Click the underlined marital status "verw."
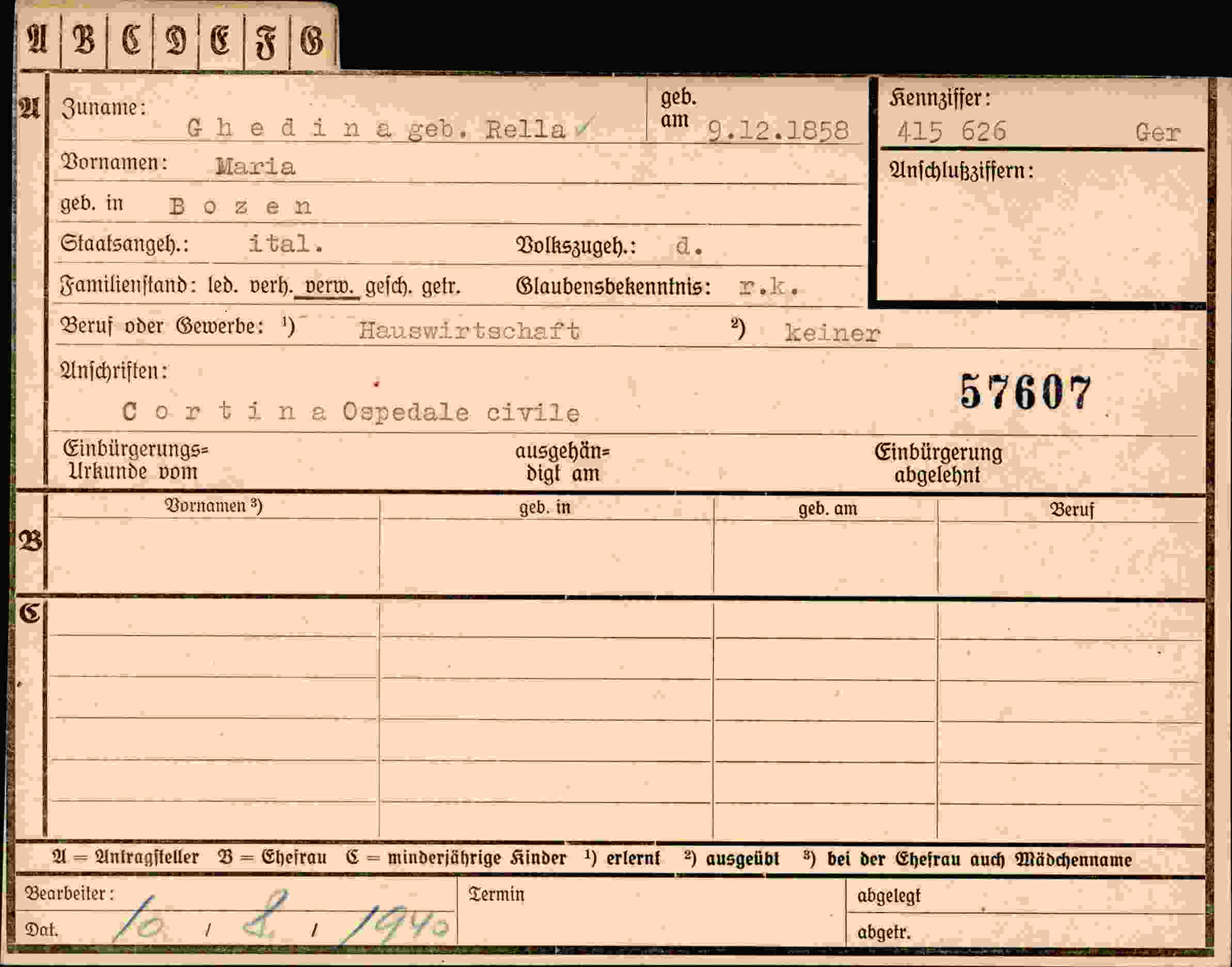This screenshot has height=967, width=1232. [x=330, y=287]
